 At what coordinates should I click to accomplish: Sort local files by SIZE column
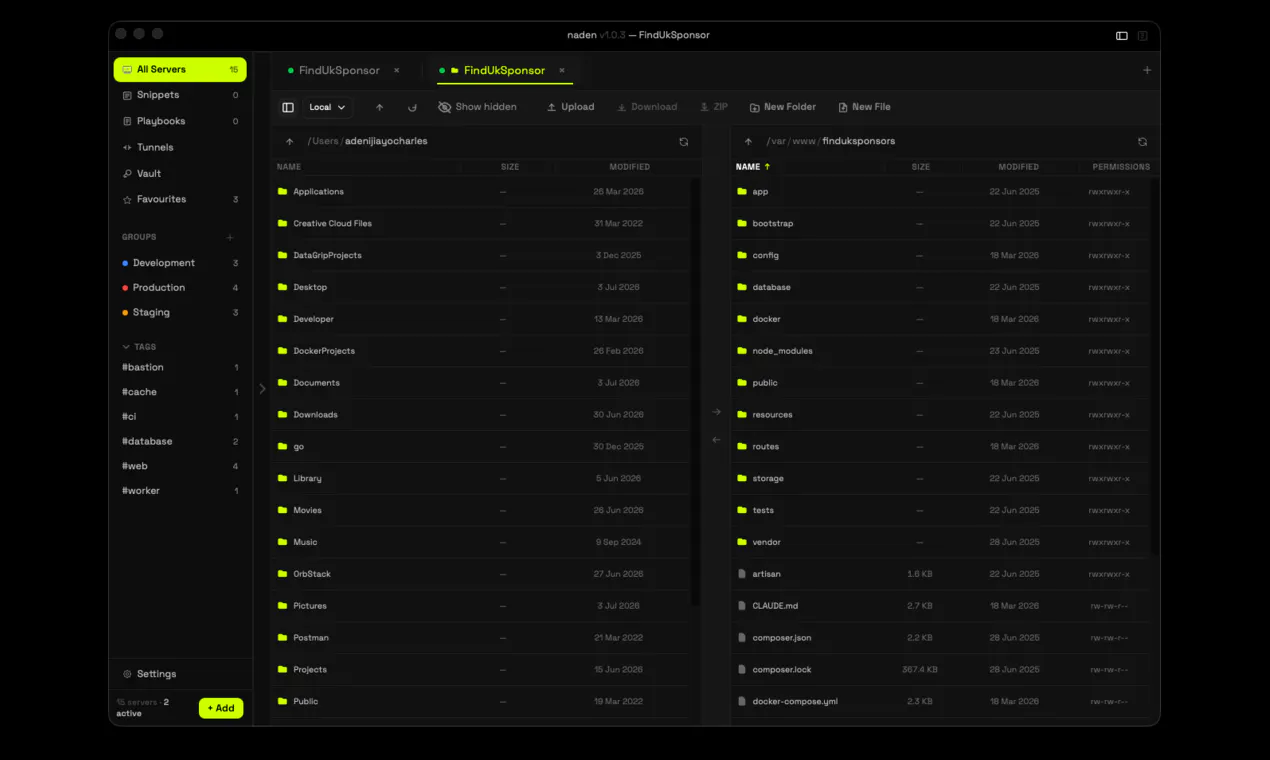click(510, 167)
